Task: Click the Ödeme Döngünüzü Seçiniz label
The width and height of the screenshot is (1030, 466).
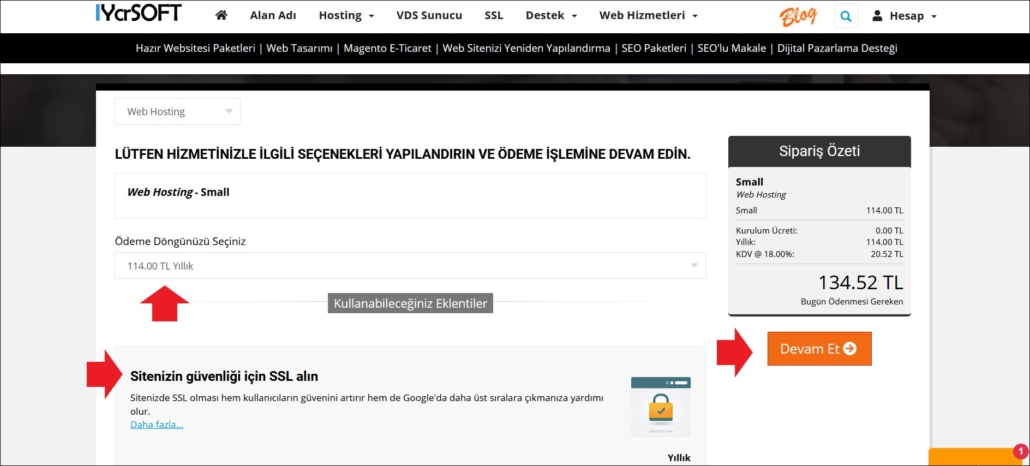Action: [x=180, y=241]
